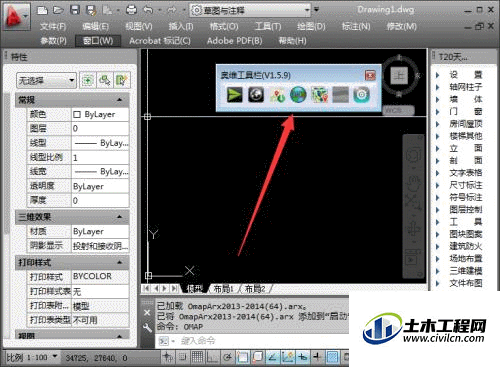The width and height of the screenshot is (500, 367).
Task: Click the Open file folder icon
Action: (x=58, y=10)
